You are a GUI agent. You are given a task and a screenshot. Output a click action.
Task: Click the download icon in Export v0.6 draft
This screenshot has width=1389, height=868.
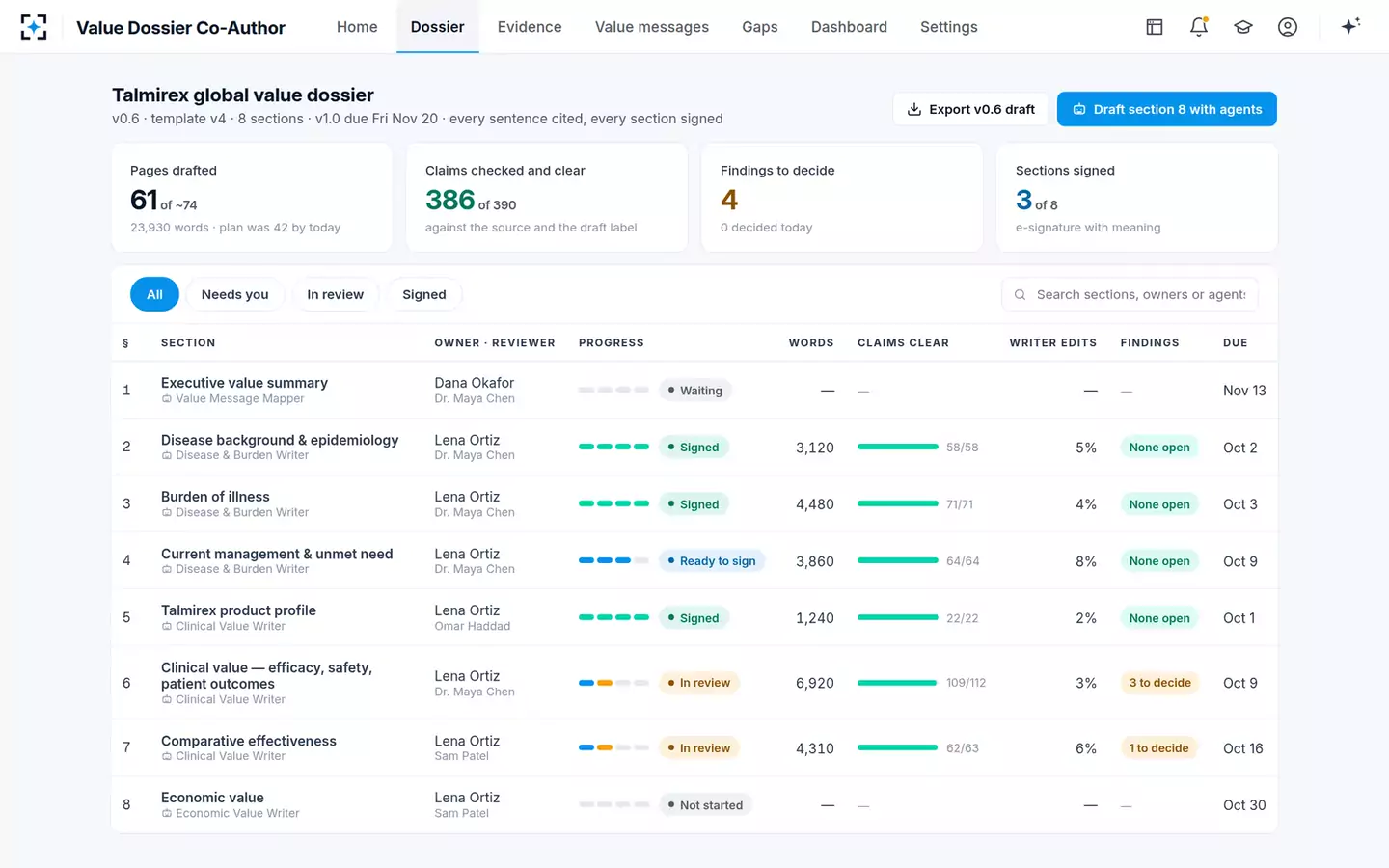914,110
